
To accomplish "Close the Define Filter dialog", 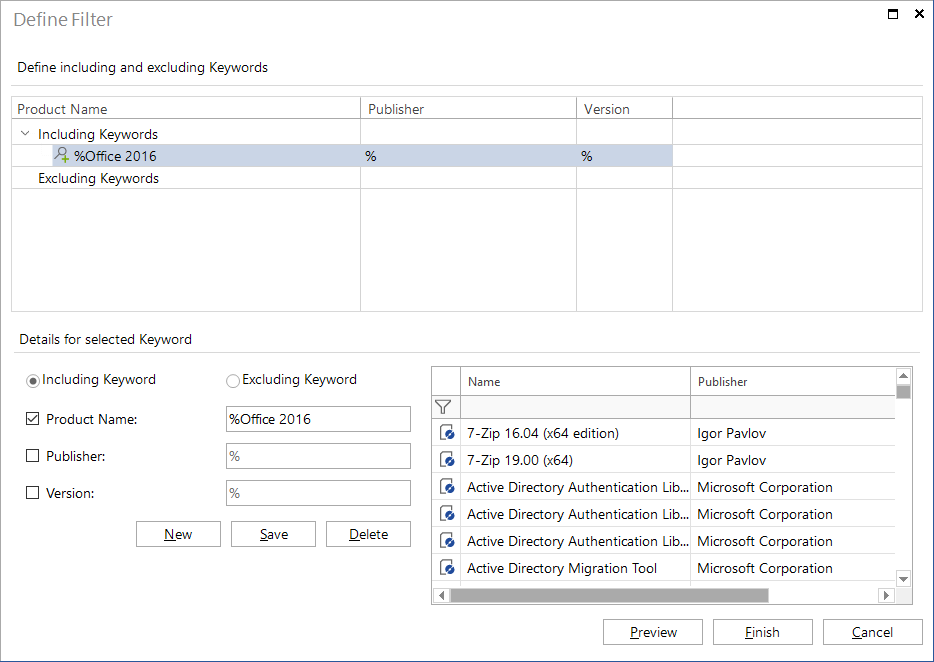I will [919, 14].
